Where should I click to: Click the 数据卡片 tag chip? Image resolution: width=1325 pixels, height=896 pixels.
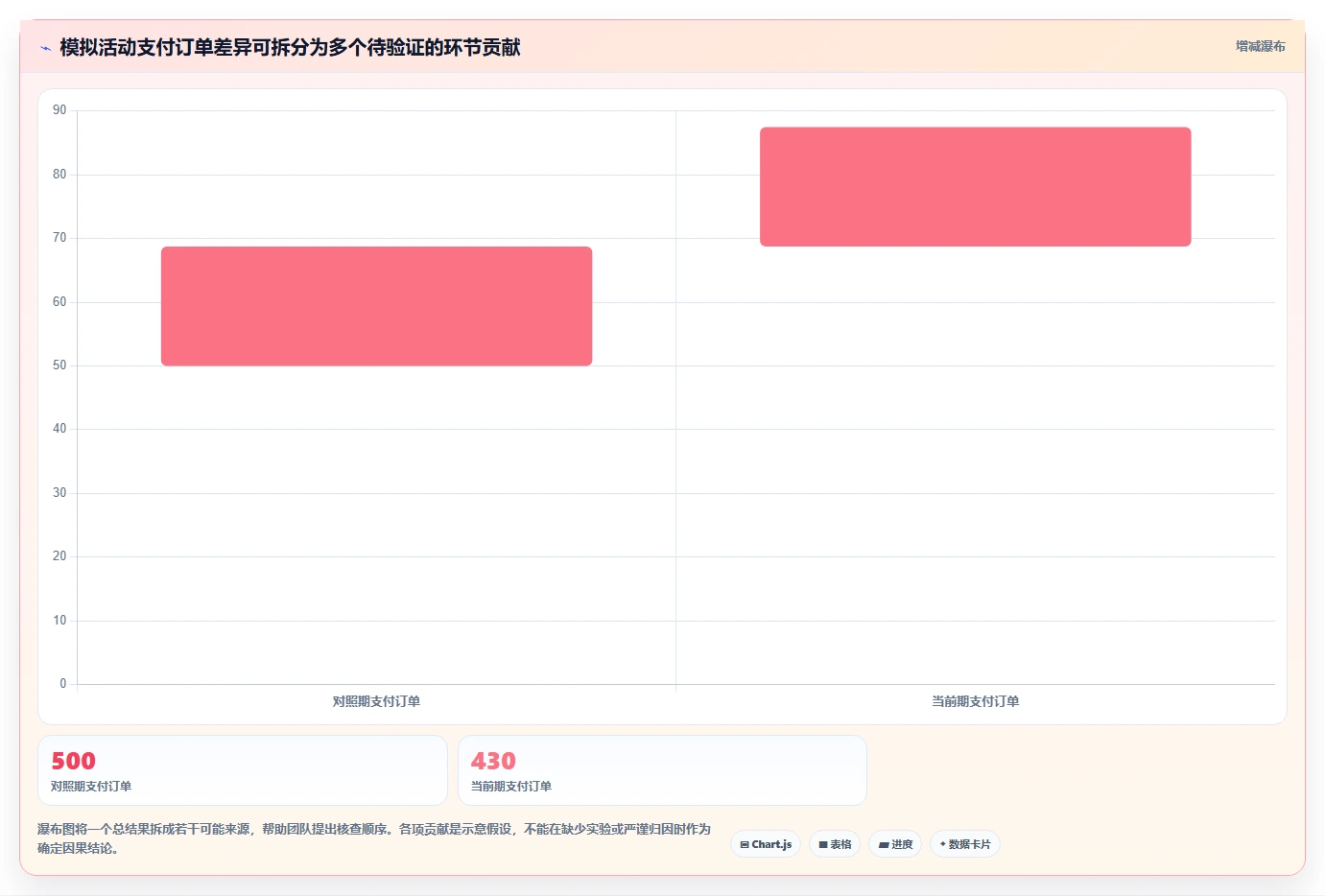[x=965, y=844]
